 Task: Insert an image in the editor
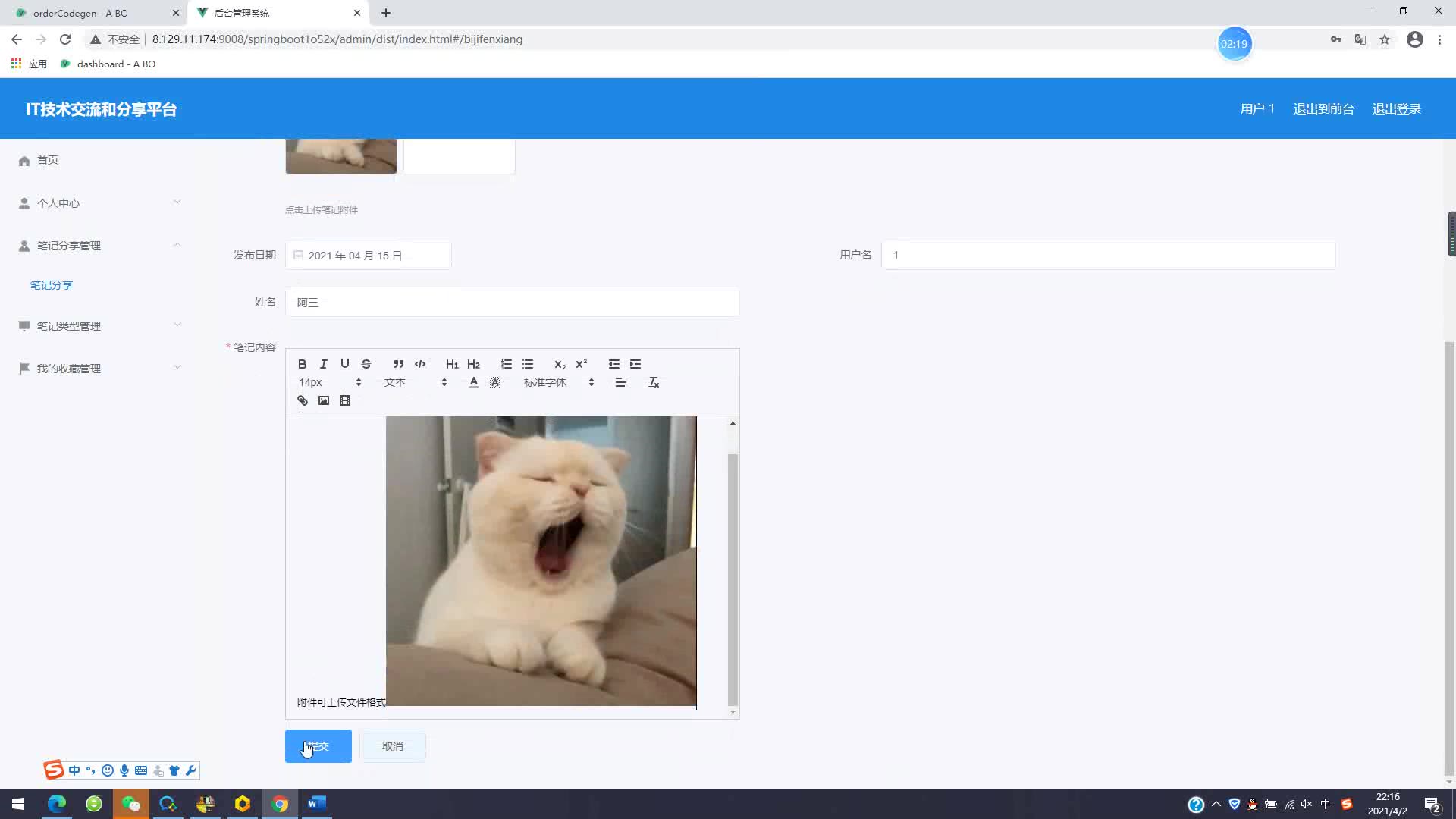point(323,400)
